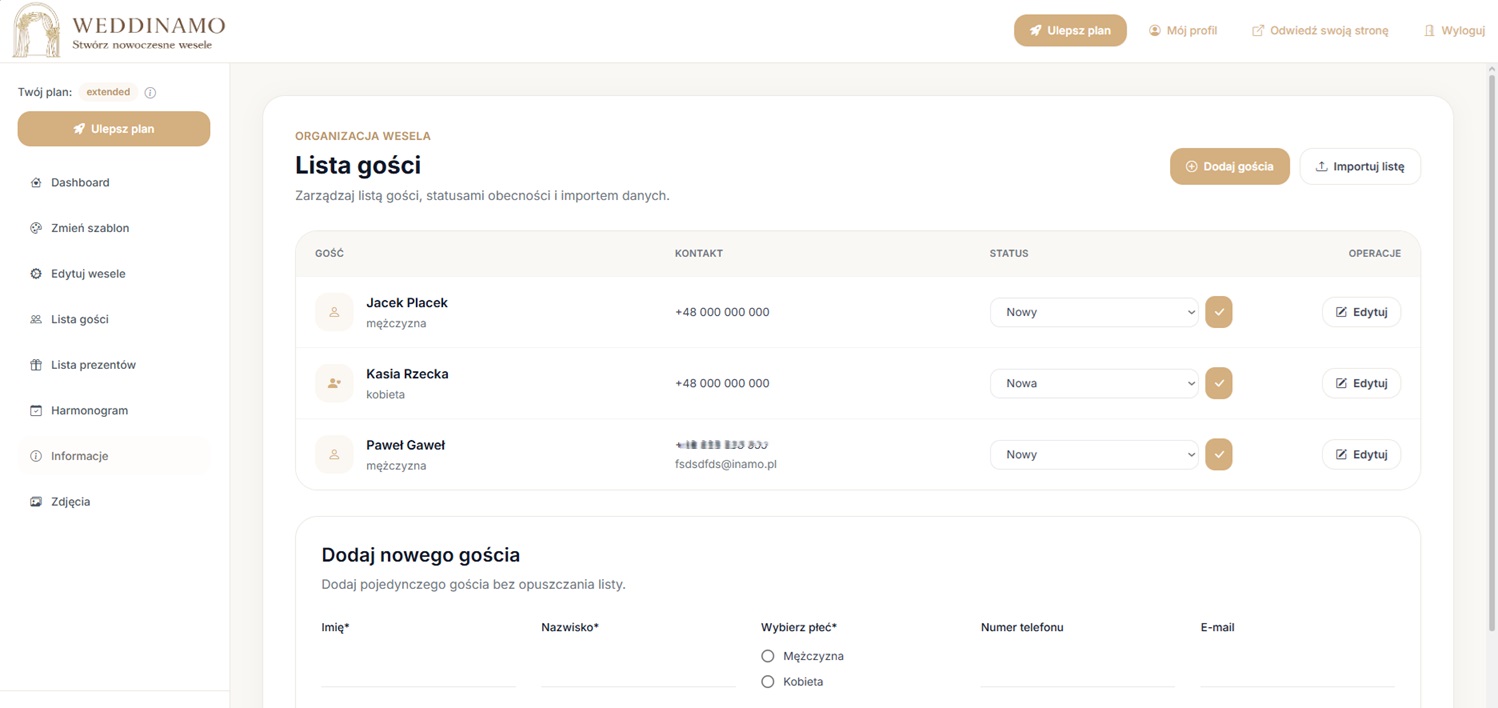Edit guest Jacek Placek
The image size is (1498, 708).
click(1361, 312)
